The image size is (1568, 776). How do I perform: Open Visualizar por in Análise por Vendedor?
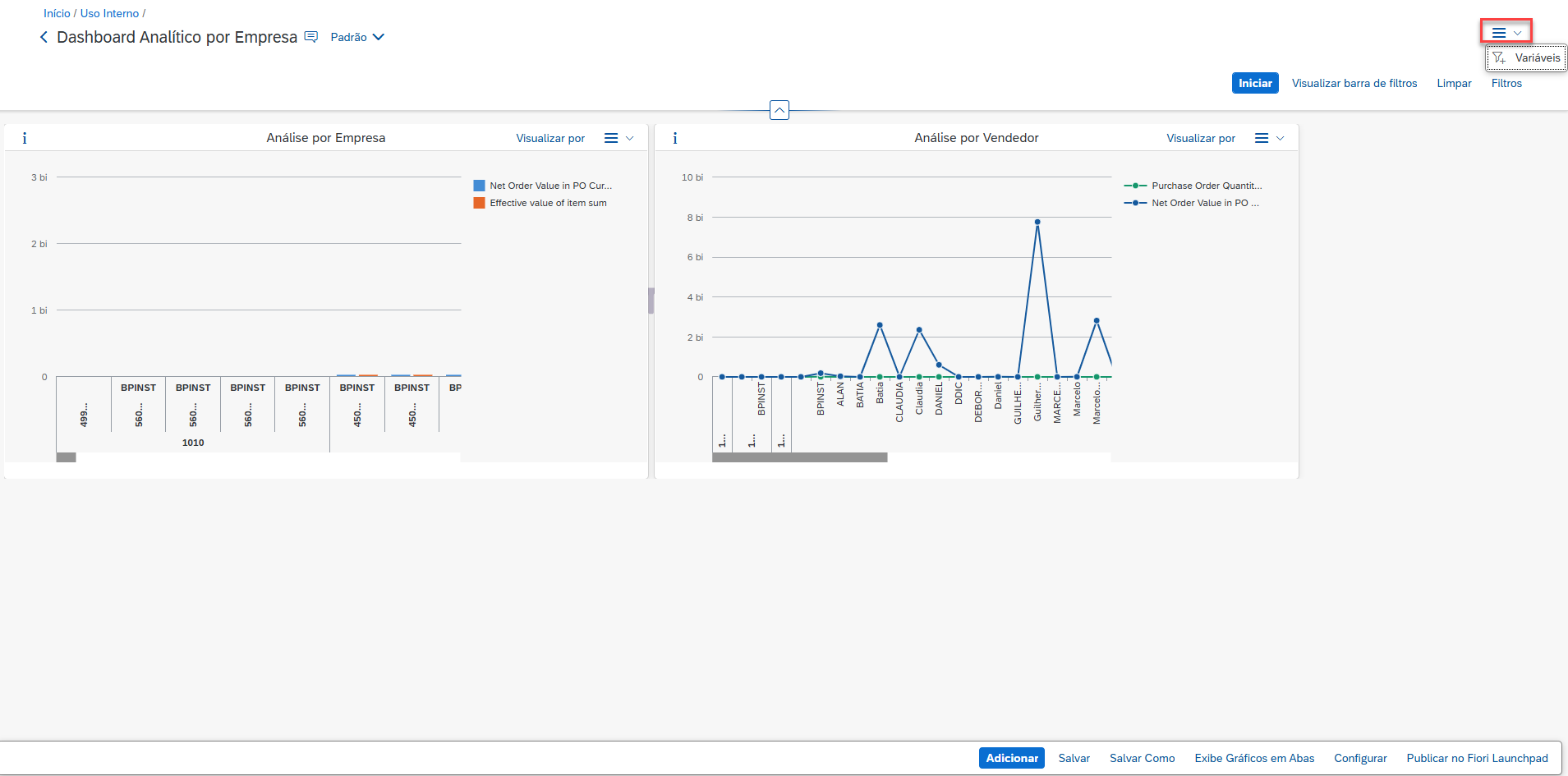[1201, 138]
